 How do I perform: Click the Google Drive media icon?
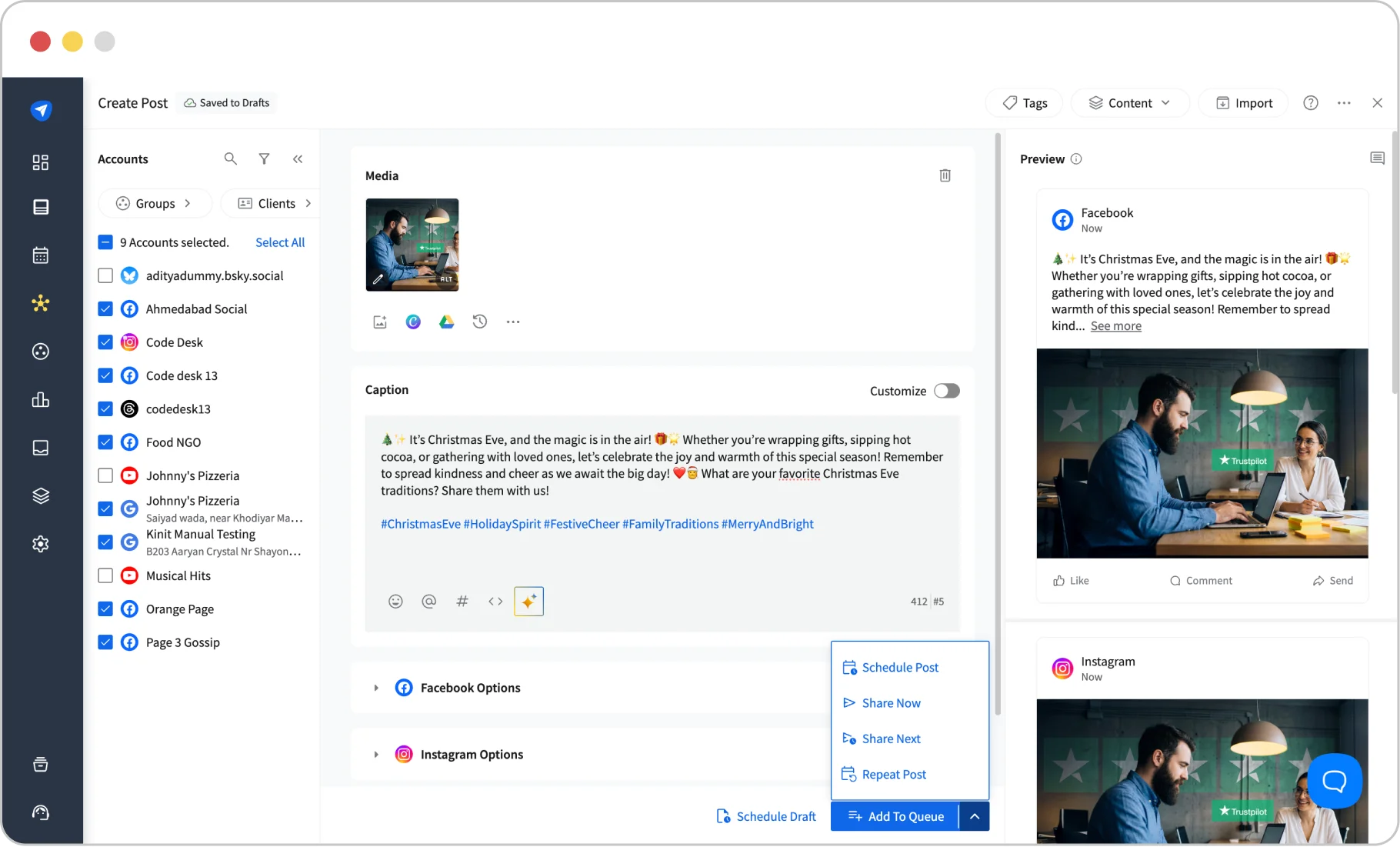[446, 322]
